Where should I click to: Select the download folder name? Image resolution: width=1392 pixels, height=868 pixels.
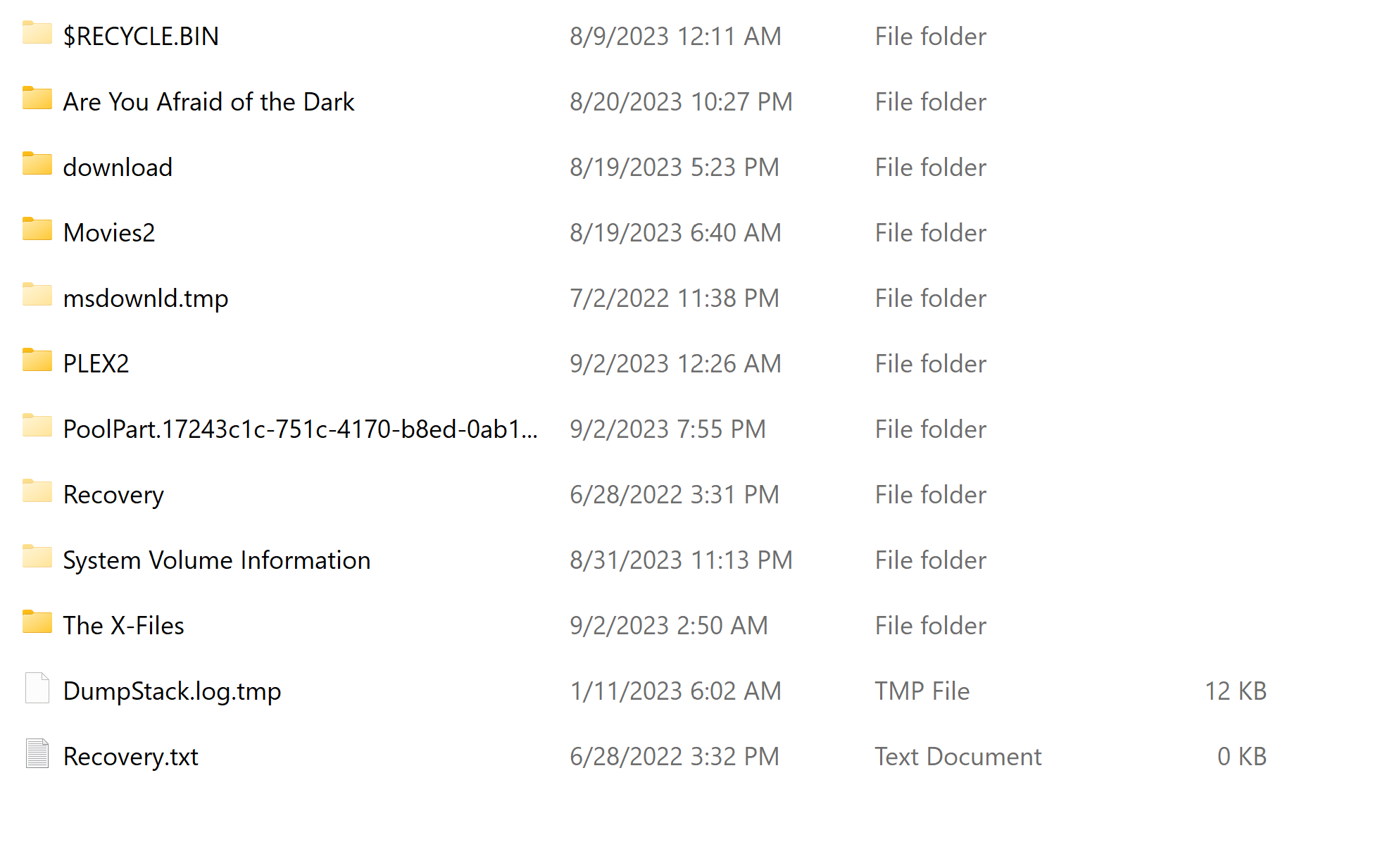pos(118,168)
